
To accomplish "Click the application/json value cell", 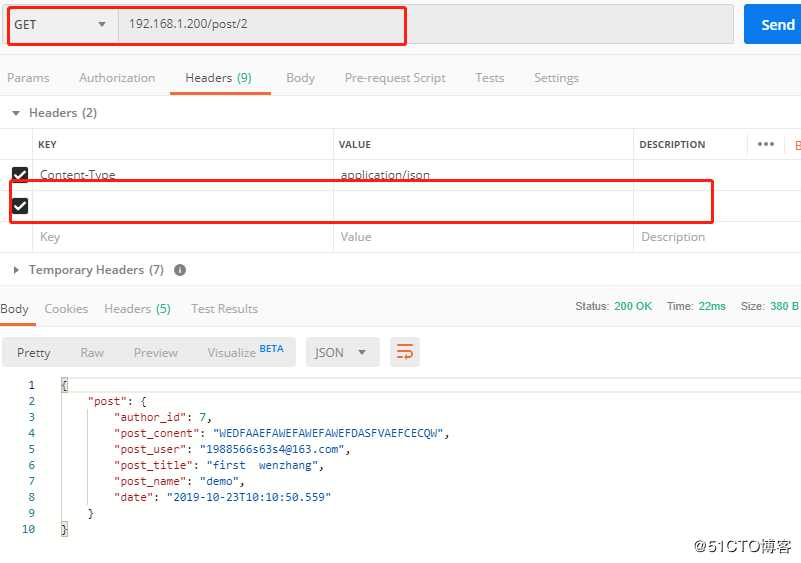I will 483,175.
